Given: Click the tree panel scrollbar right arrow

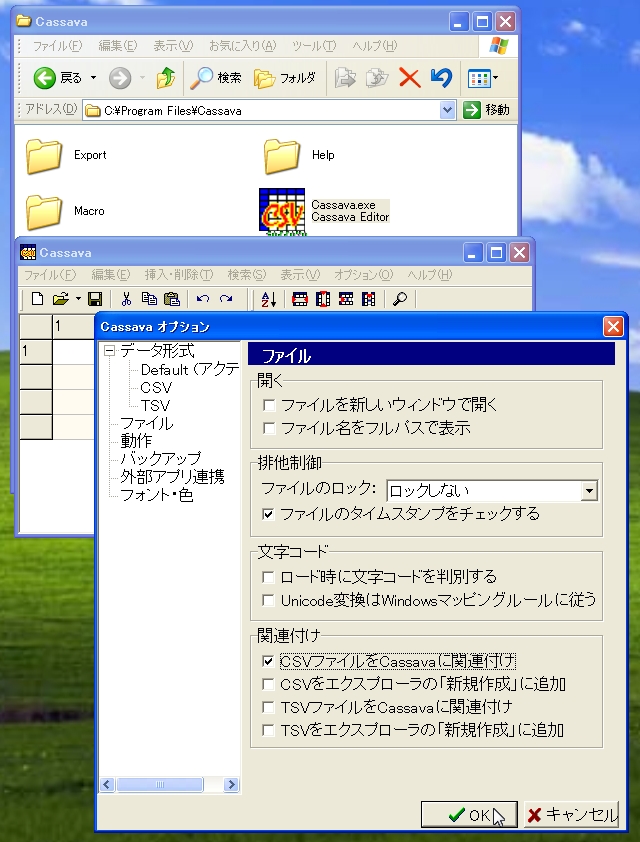Looking at the screenshot, I should (231, 785).
